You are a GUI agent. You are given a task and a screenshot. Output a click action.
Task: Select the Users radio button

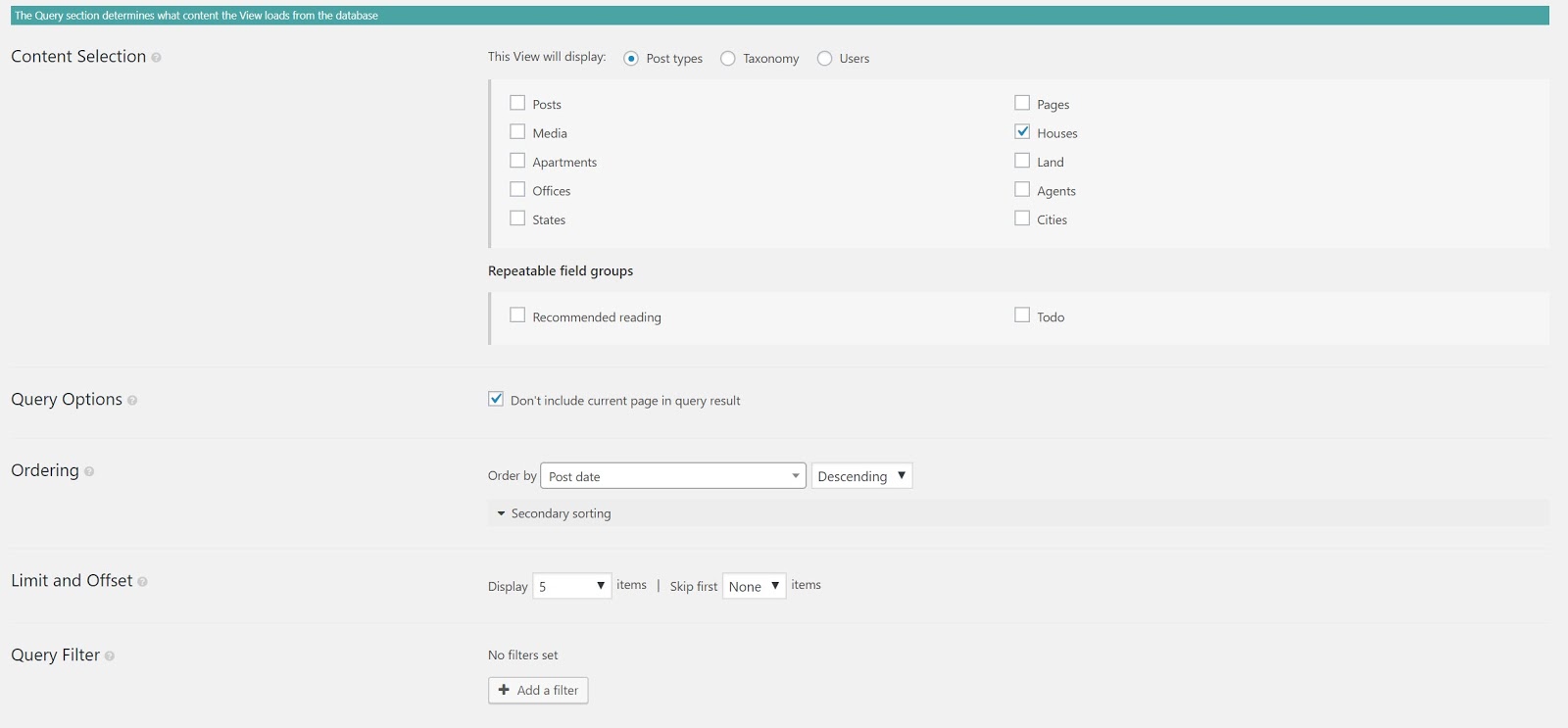[825, 59]
